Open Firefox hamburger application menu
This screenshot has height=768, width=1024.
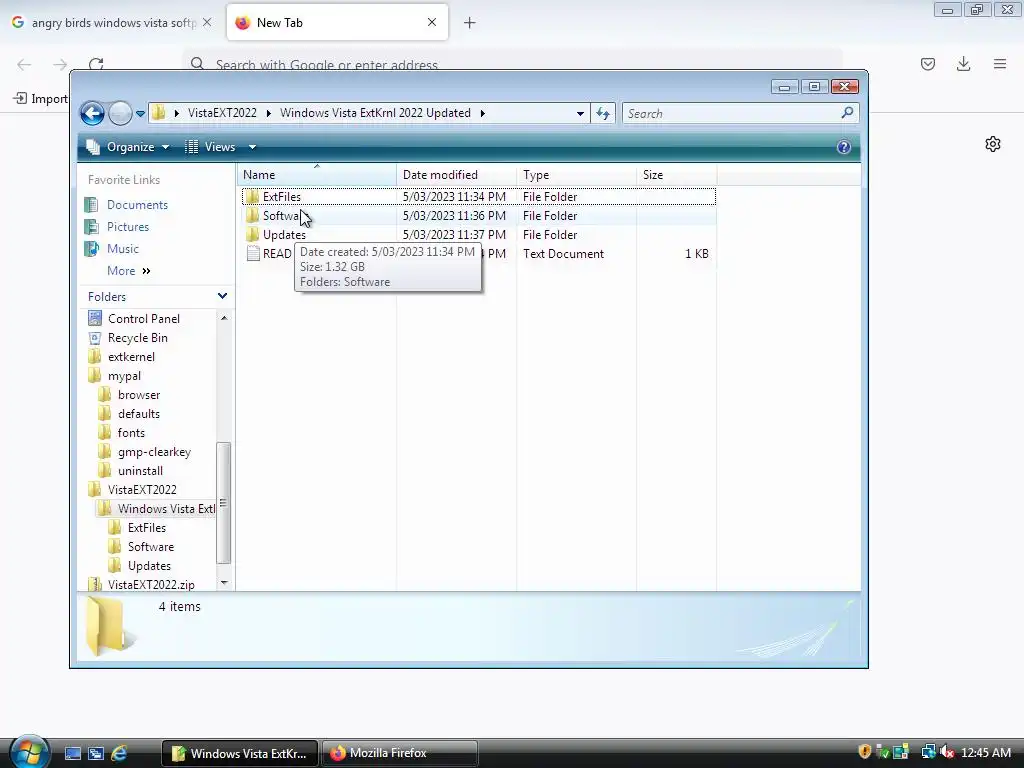1000,64
